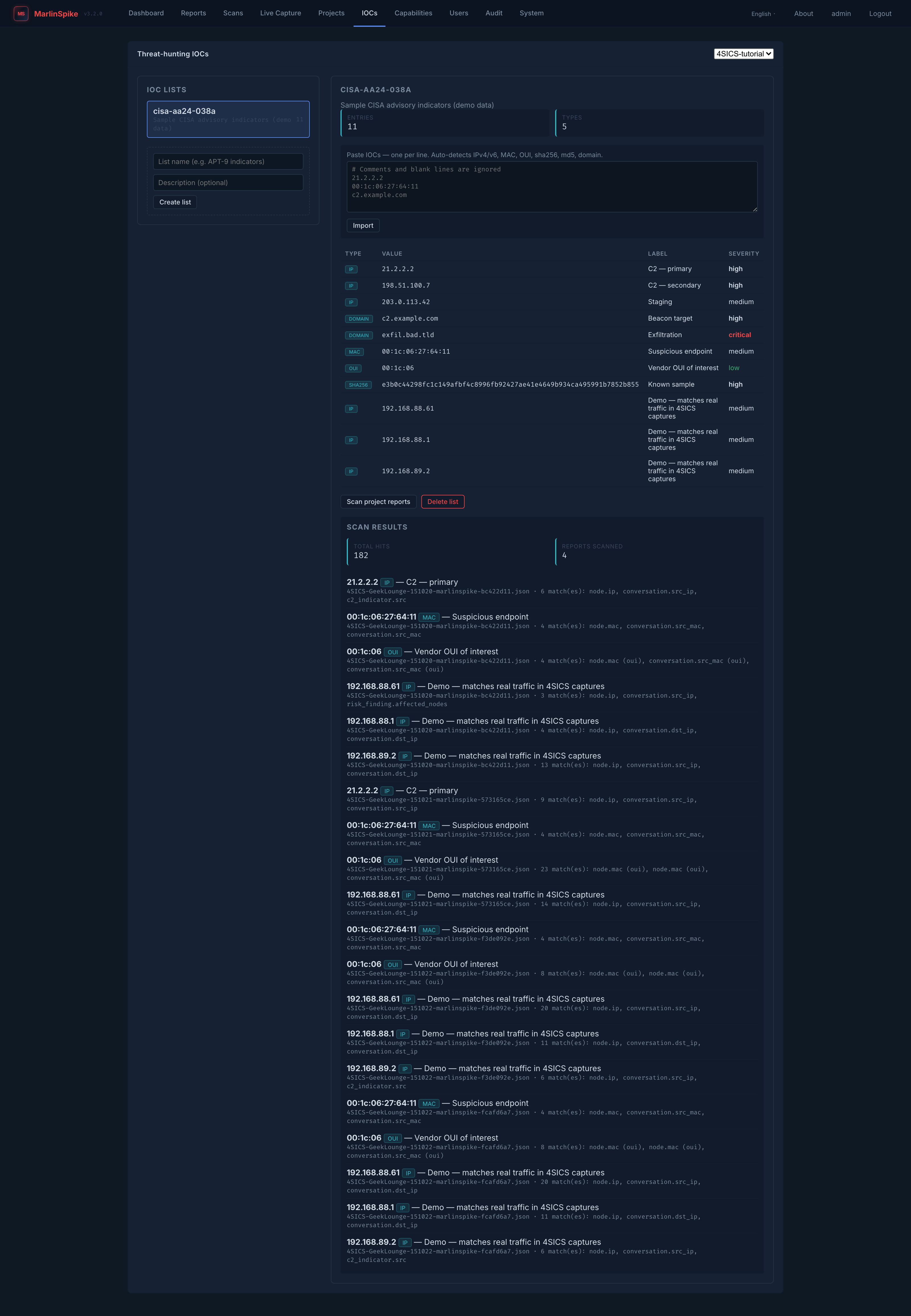Screen dimensions: 911x1316
Task: Open Live Capture in the navigation
Action: point(281,13)
